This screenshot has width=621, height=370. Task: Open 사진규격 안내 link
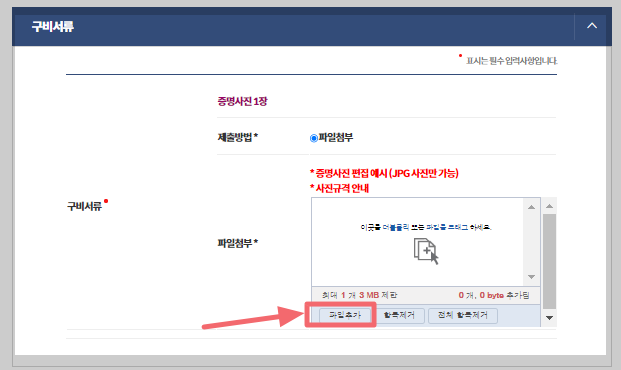click(339, 188)
